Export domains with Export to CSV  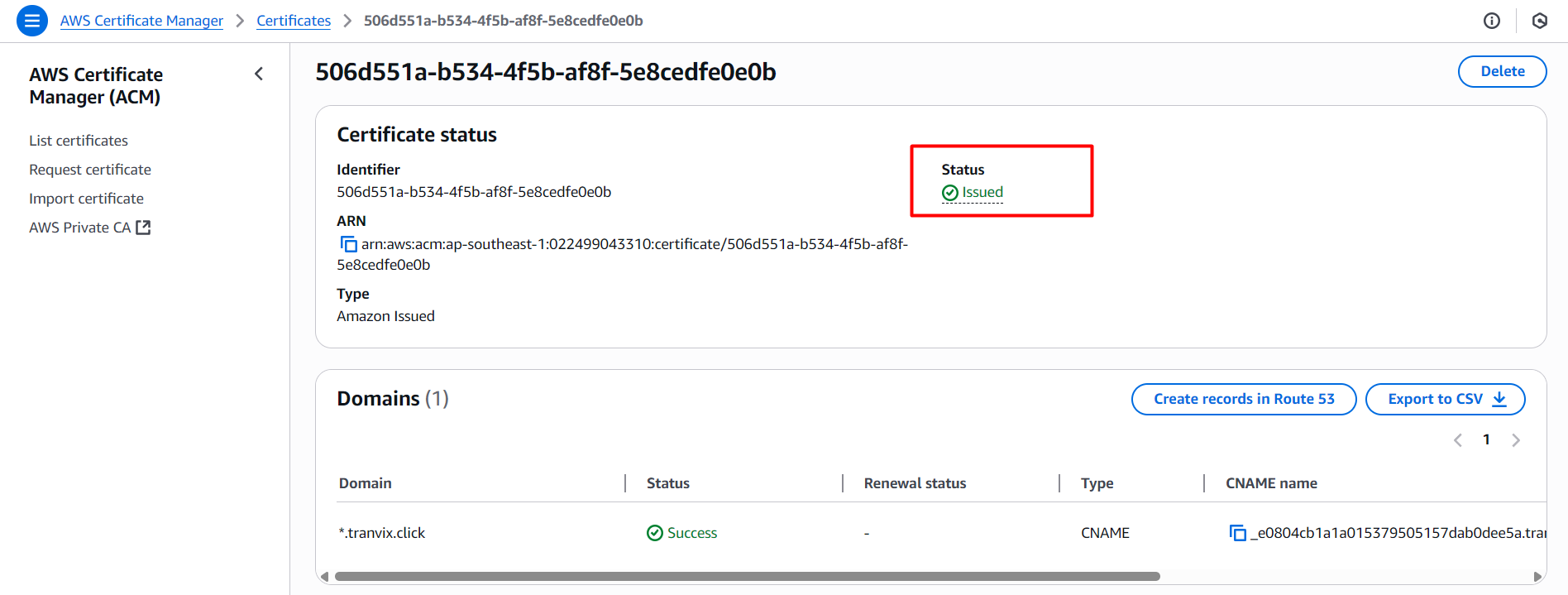[x=1445, y=399]
